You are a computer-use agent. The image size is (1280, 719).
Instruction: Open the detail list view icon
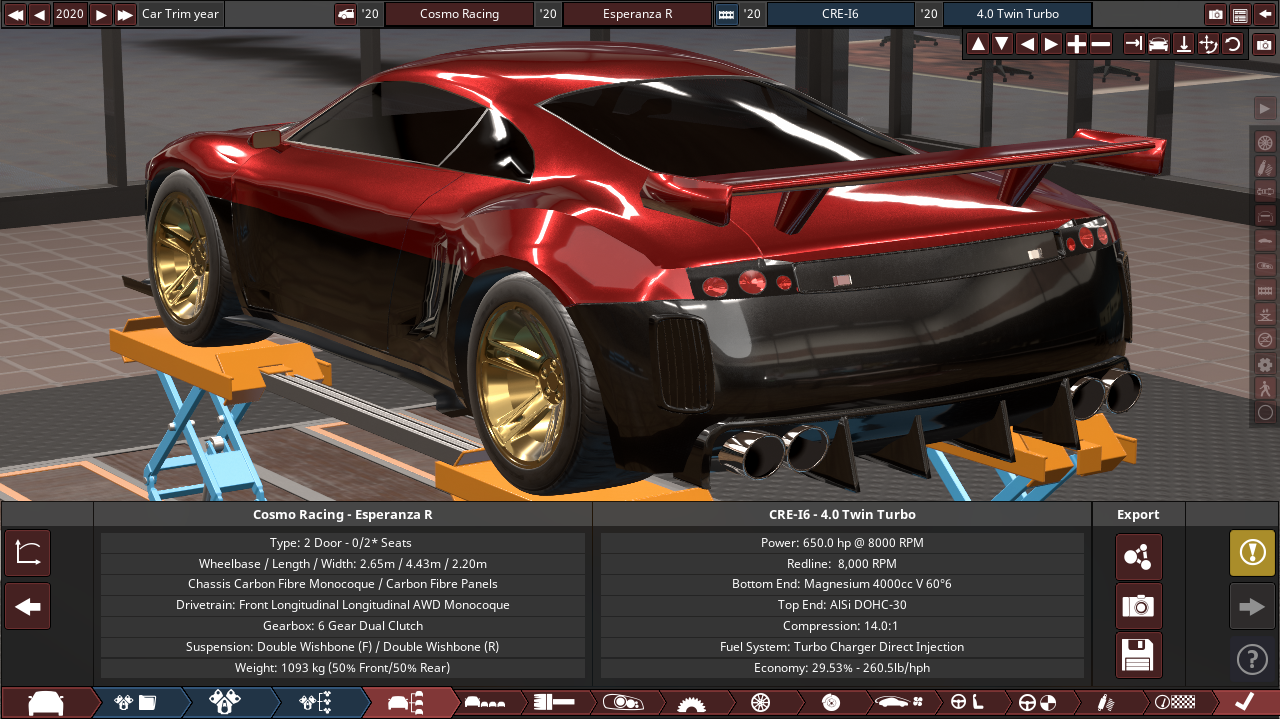click(1240, 14)
